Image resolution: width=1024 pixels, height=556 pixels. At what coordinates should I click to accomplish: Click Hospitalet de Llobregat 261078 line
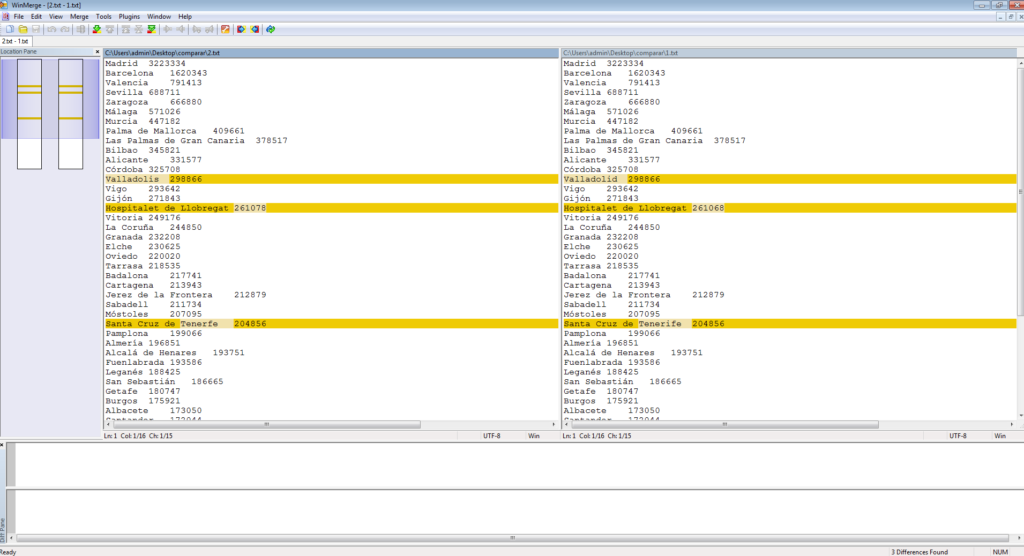coord(331,208)
